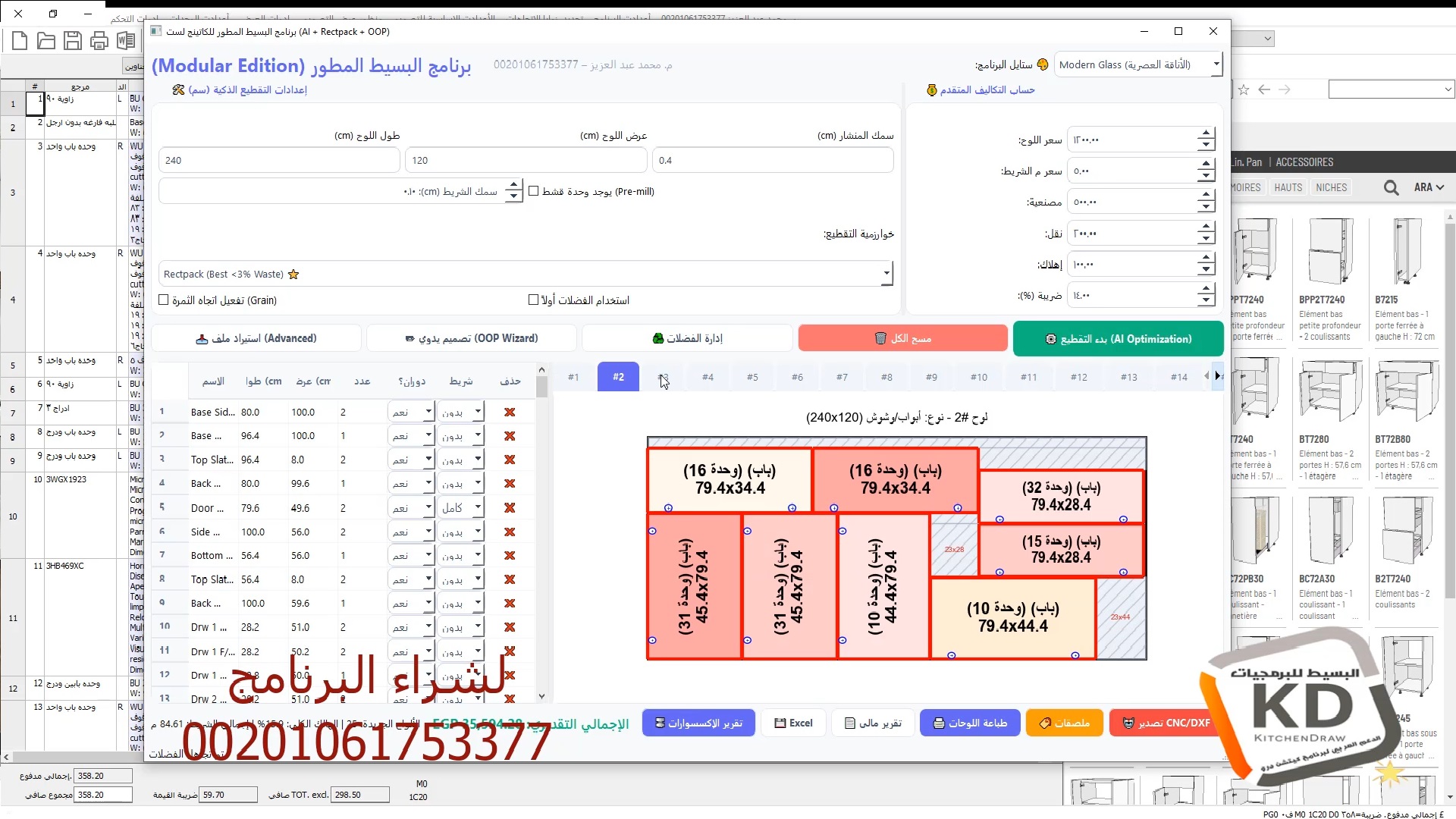Open the NICHES catalog category
Image resolution: width=1456 pixels, height=819 pixels.
(x=1332, y=187)
